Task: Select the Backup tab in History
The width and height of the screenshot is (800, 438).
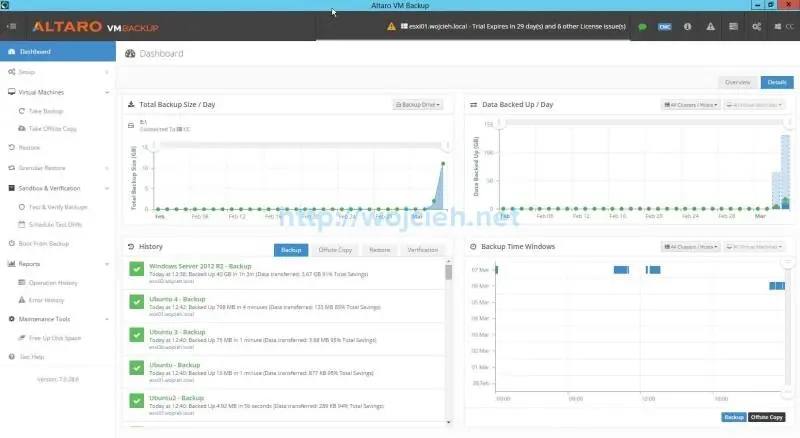Action: [x=291, y=250]
